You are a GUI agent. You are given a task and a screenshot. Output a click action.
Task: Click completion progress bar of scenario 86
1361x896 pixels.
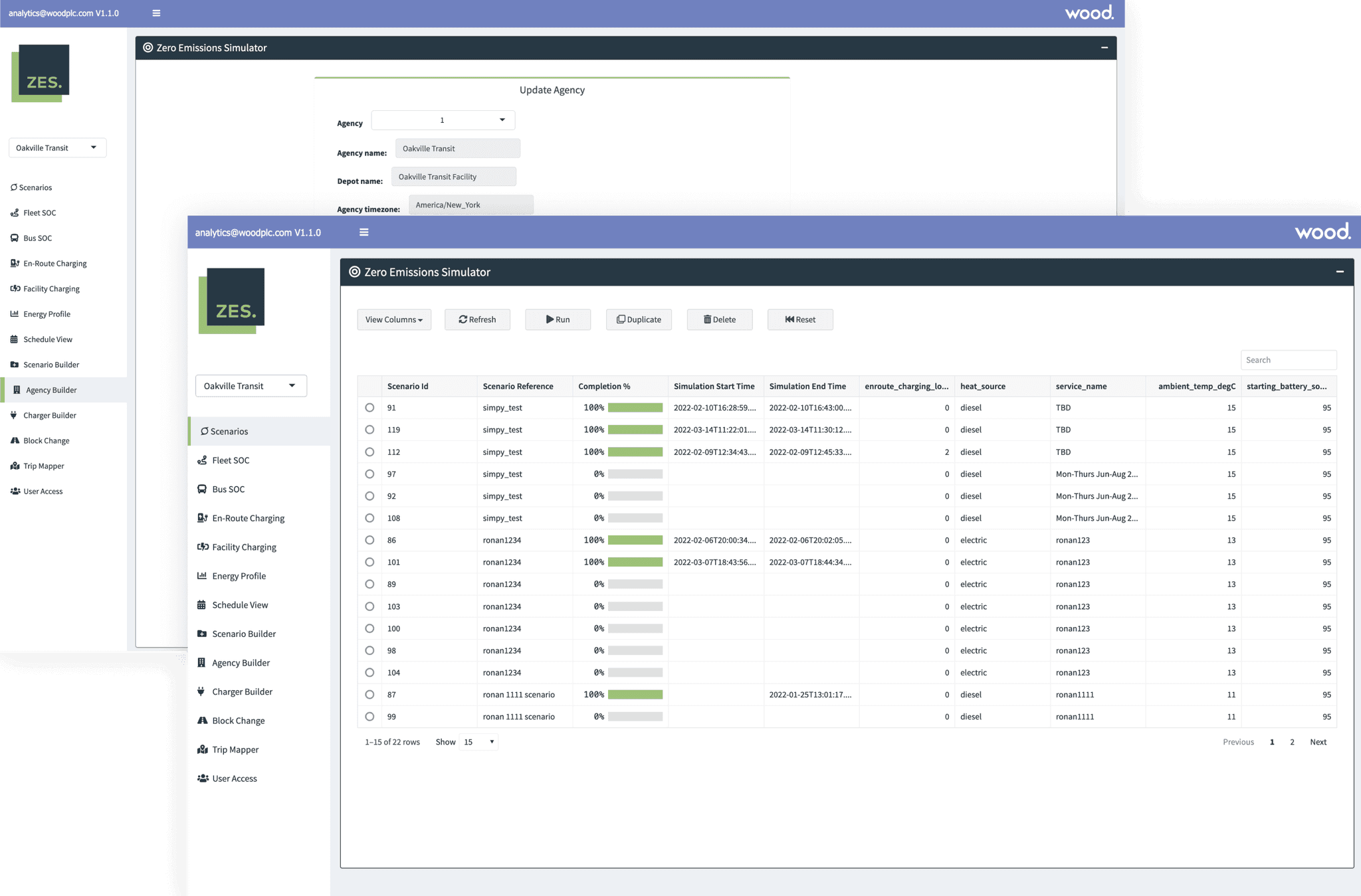635,540
